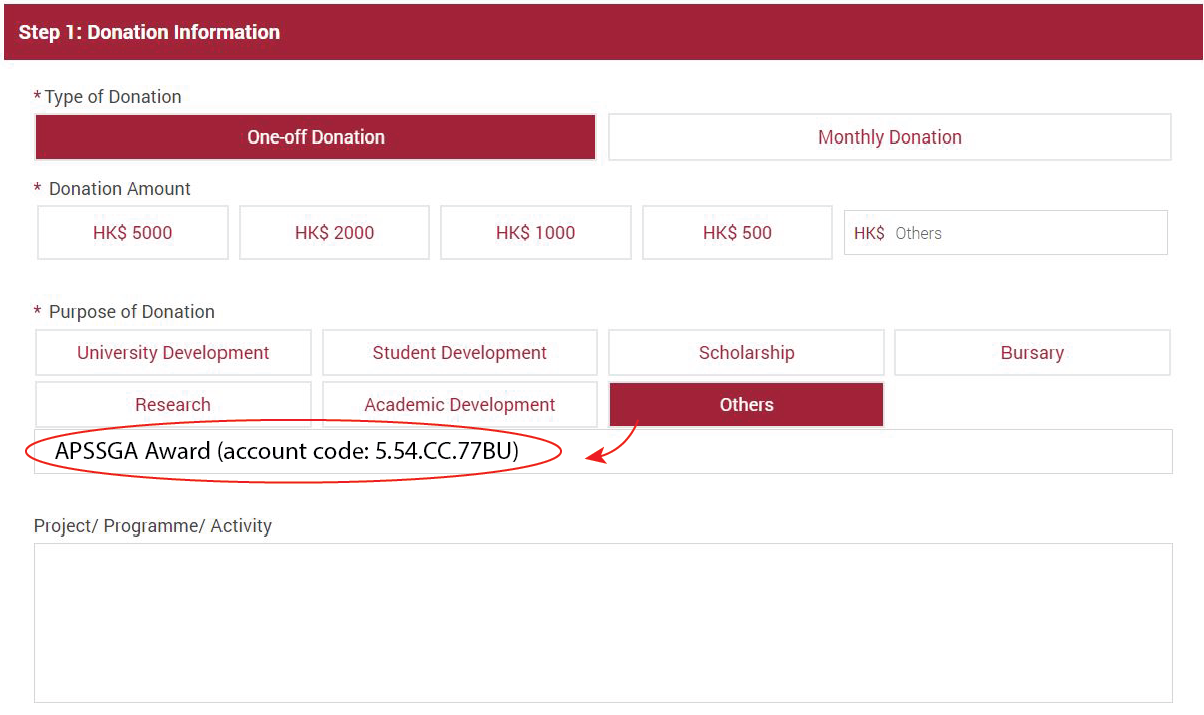Choose Student Development purpose
The height and width of the screenshot is (715, 1204).
tap(459, 352)
